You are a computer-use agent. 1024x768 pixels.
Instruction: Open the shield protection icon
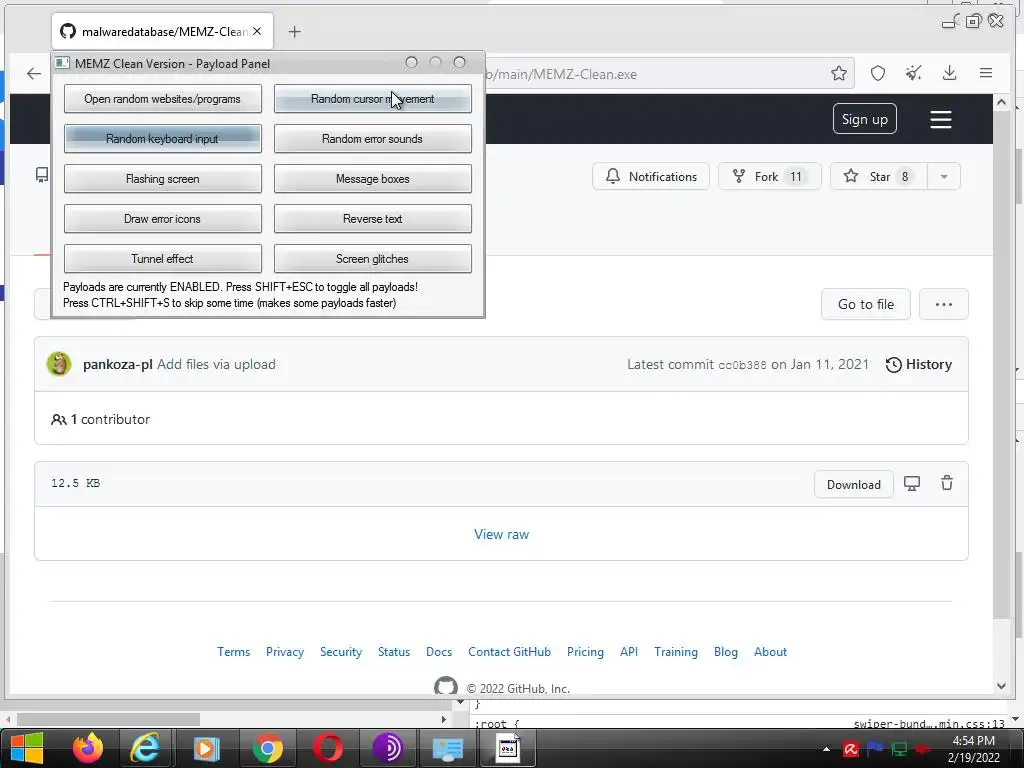[x=878, y=74]
